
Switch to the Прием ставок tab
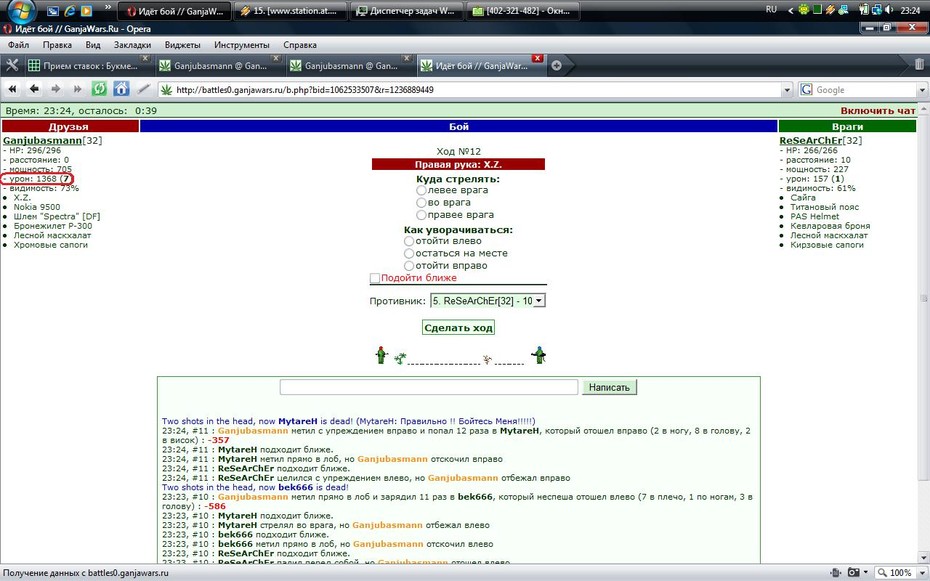coord(83,66)
